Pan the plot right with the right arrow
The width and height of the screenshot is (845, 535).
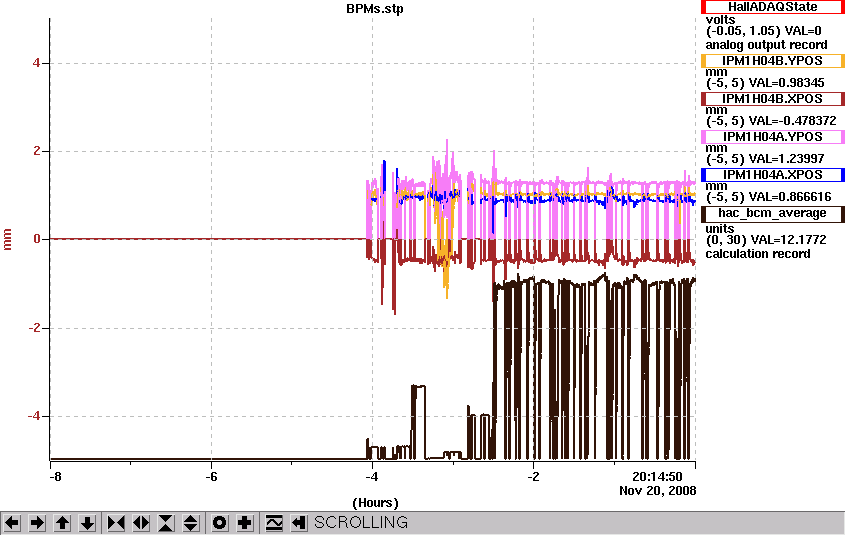[x=37, y=523]
